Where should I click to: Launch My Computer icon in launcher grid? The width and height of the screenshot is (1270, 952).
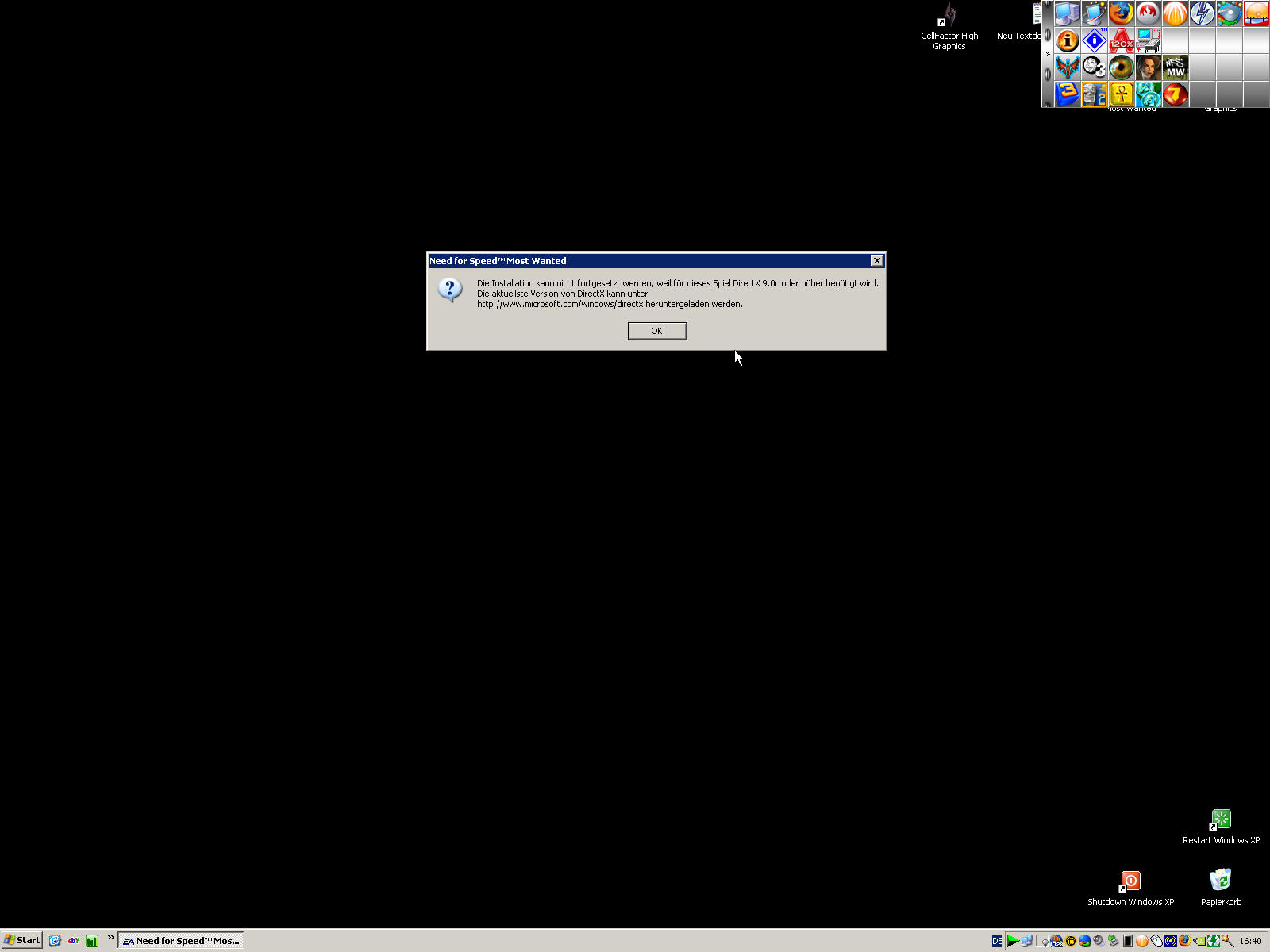(x=1068, y=13)
